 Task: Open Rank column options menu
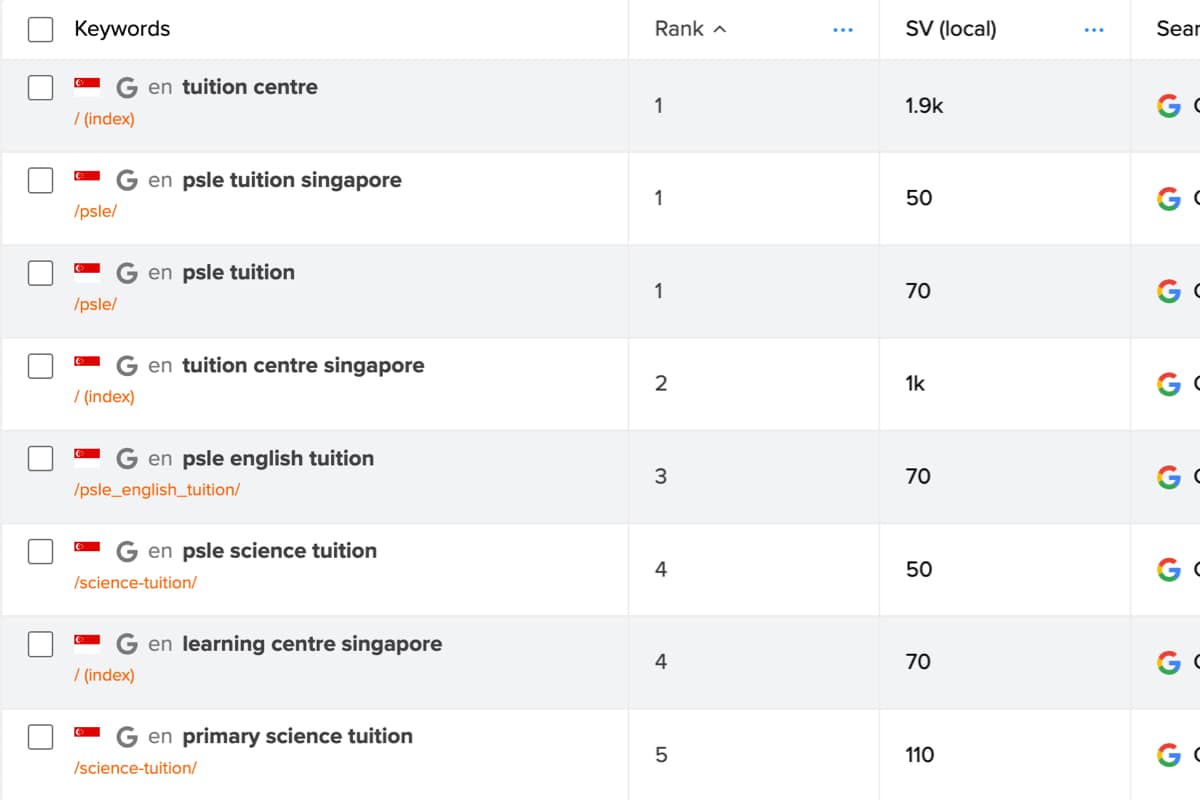[843, 30]
